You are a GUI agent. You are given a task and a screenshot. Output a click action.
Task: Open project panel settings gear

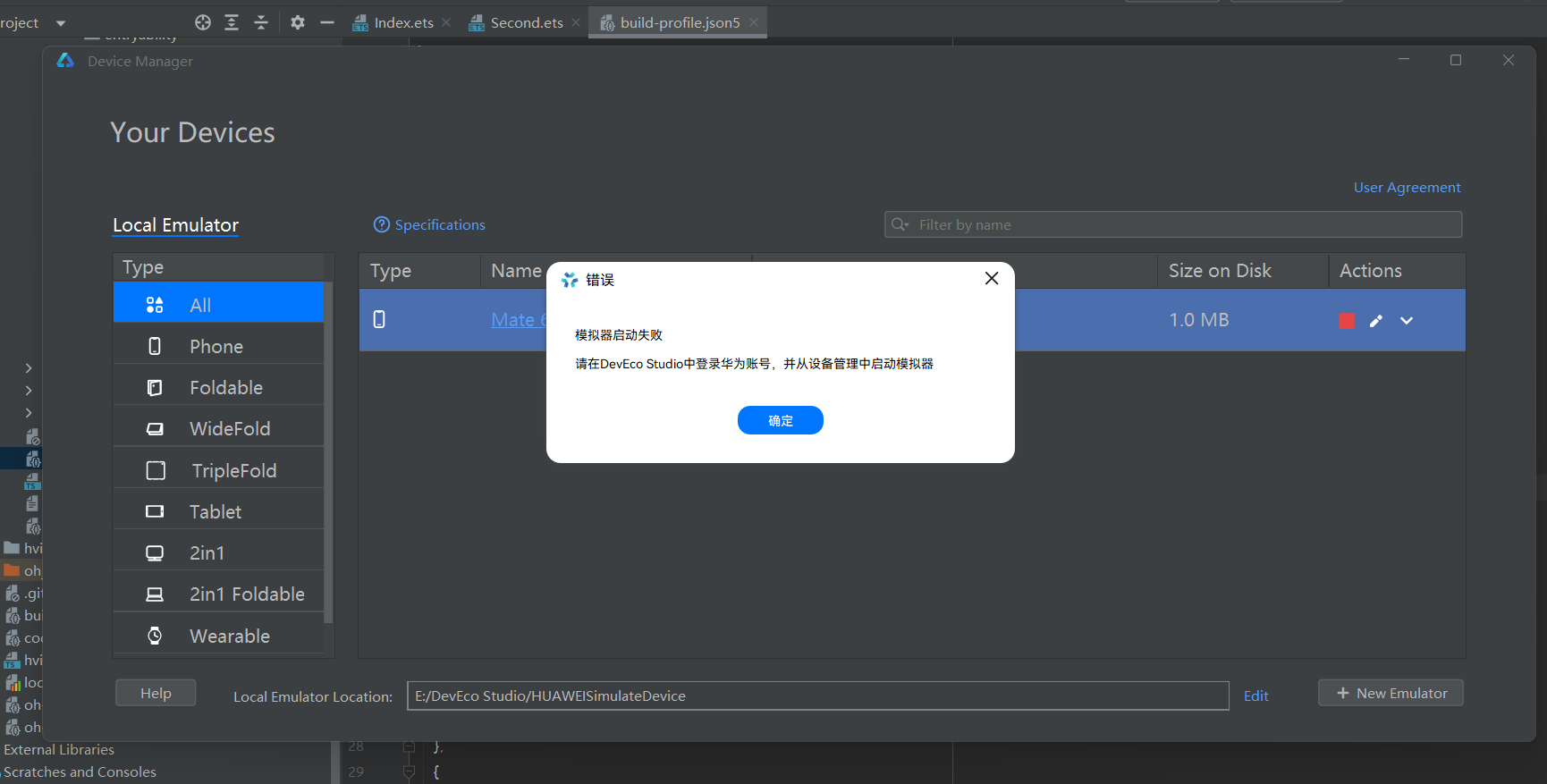pyautogui.click(x=298, y=22)
